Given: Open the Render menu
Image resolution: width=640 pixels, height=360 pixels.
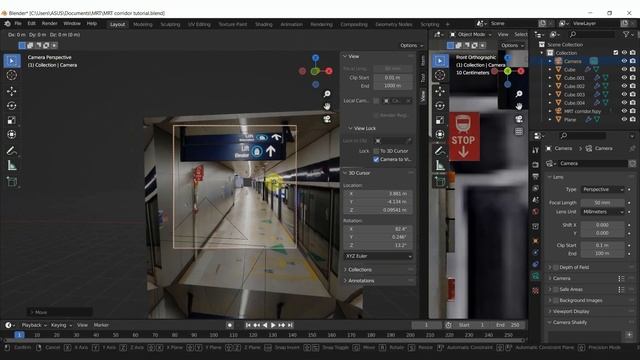Looking at the screenshot, I should [x=49, y=24].
